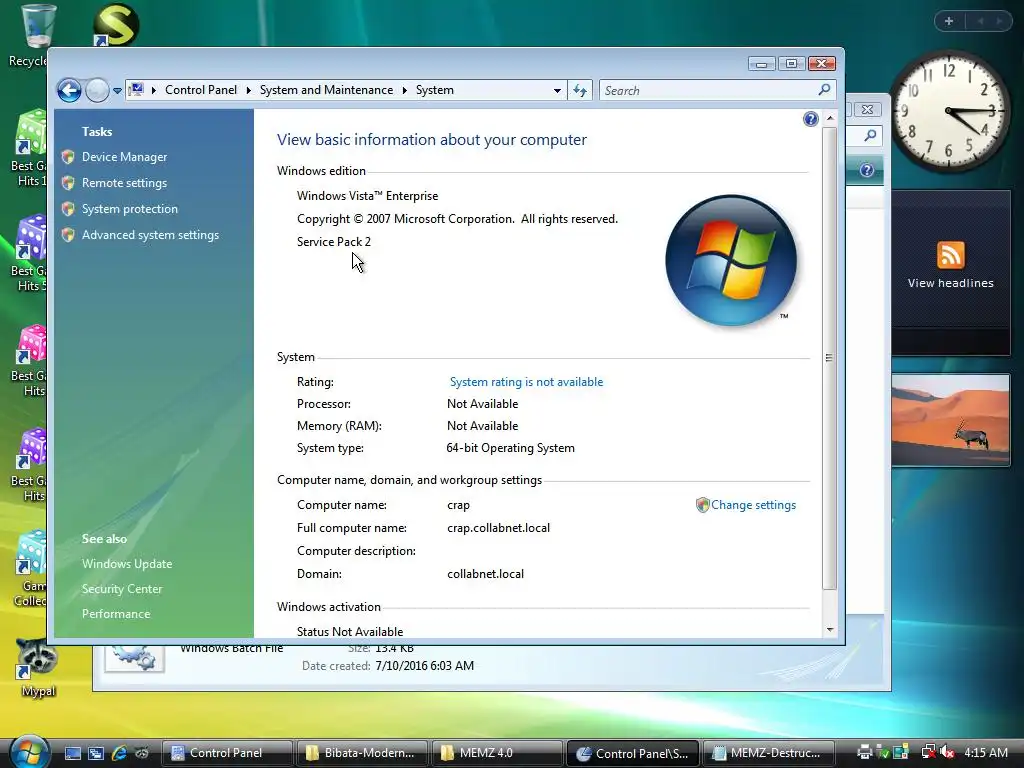Click System breadcrumb segment
Screen dimensions: 1024x768
[434, 90]
